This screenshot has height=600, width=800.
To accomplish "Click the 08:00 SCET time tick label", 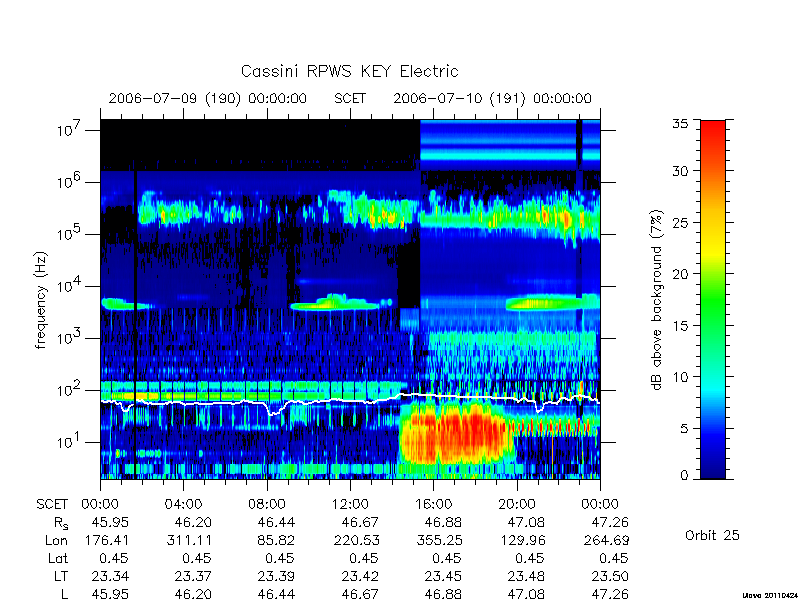I will [267, 505].
